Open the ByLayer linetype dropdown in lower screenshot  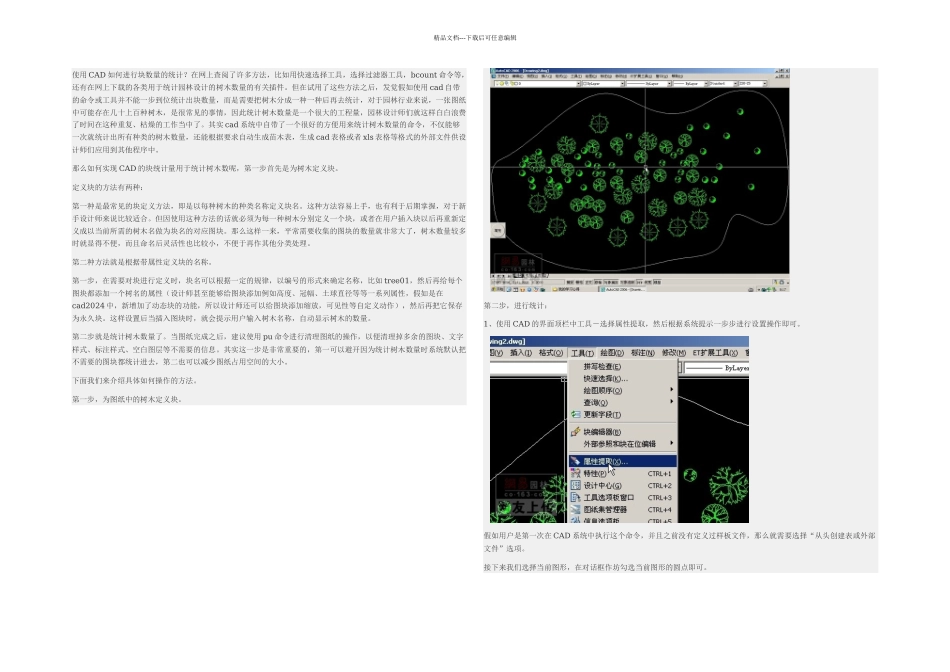pyautogui.click(x=717, y=368)
